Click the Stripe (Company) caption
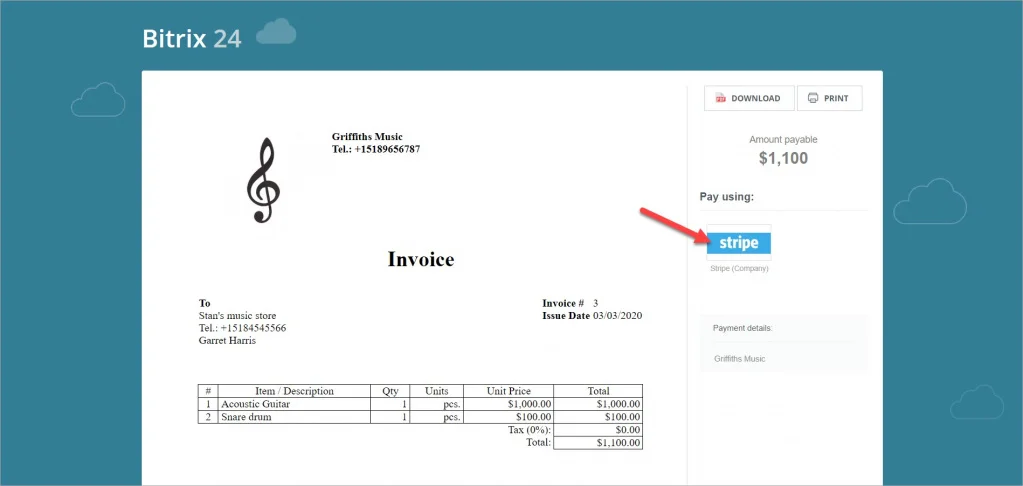The height and width of the screenshot is (486, 1023). 739,269
